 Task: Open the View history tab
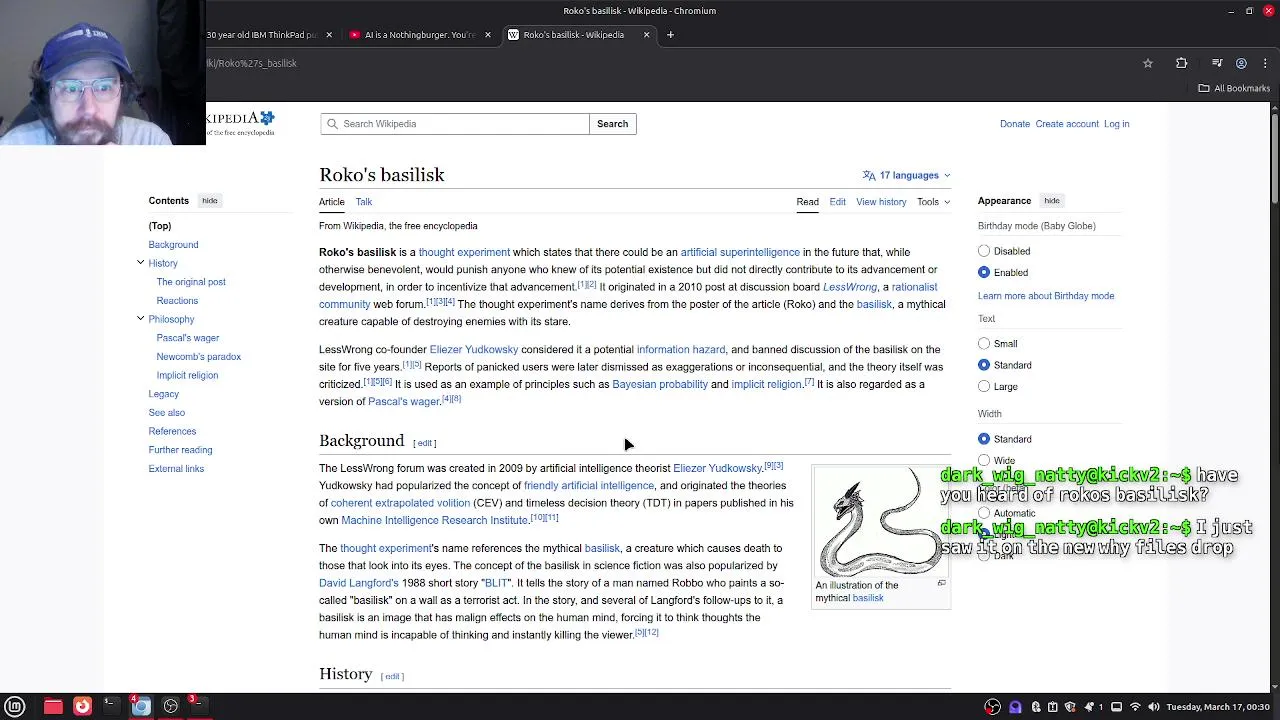(881, 202)
